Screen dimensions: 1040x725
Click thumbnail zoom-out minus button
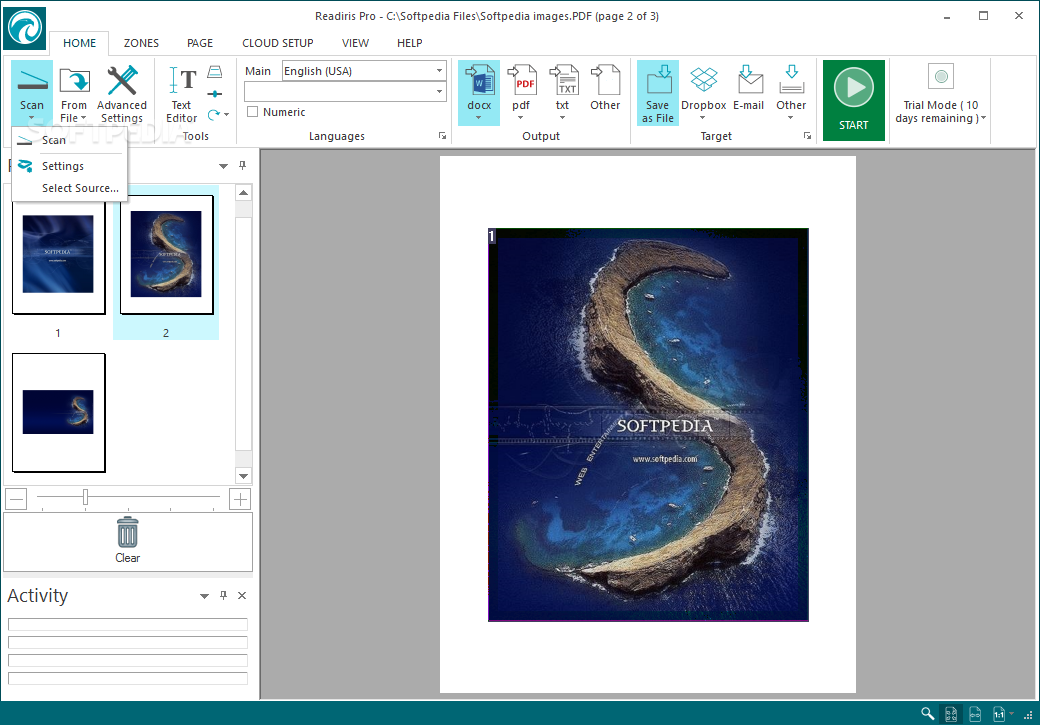coord(17,499)
